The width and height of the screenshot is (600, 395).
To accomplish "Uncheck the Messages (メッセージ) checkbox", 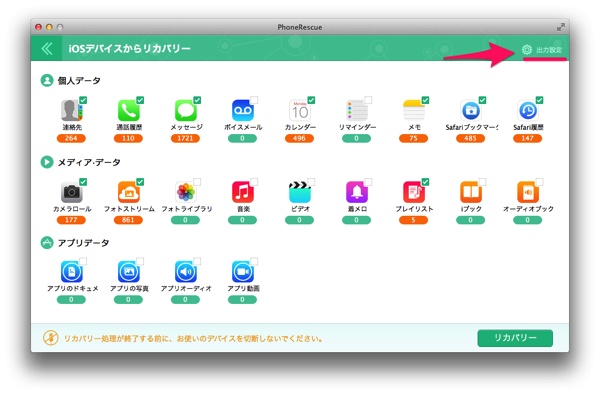I will tap(197, 100).
